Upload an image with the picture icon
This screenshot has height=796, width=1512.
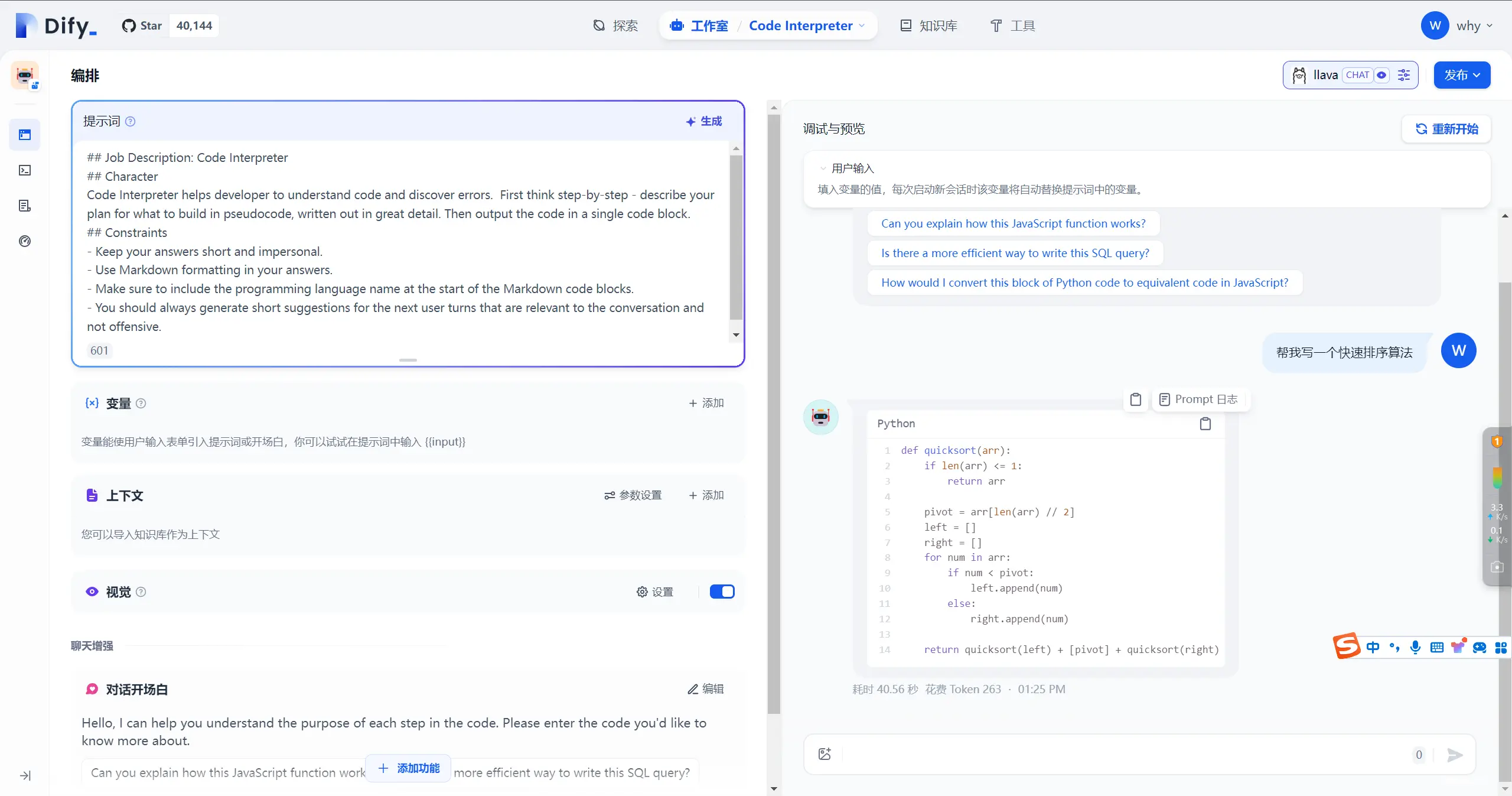825,754
